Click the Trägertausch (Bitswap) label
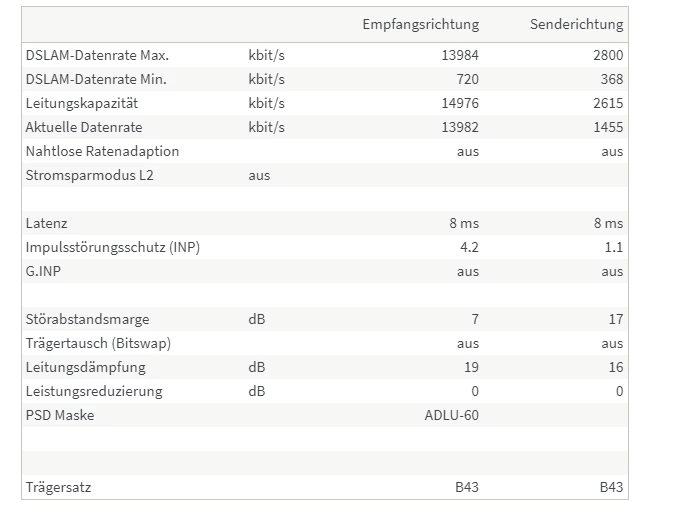 (x=98, y=343)
